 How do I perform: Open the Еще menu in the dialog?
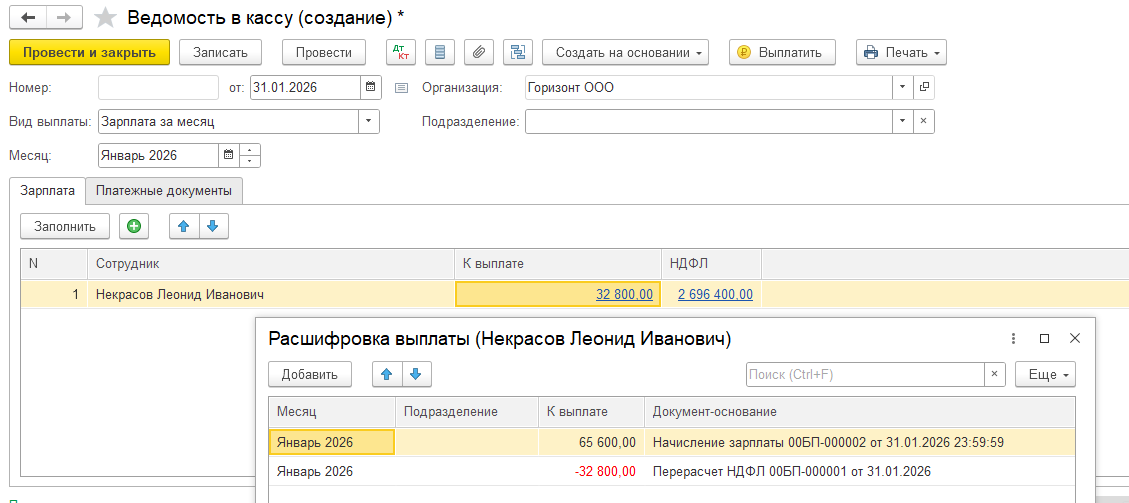(1045, 374)
